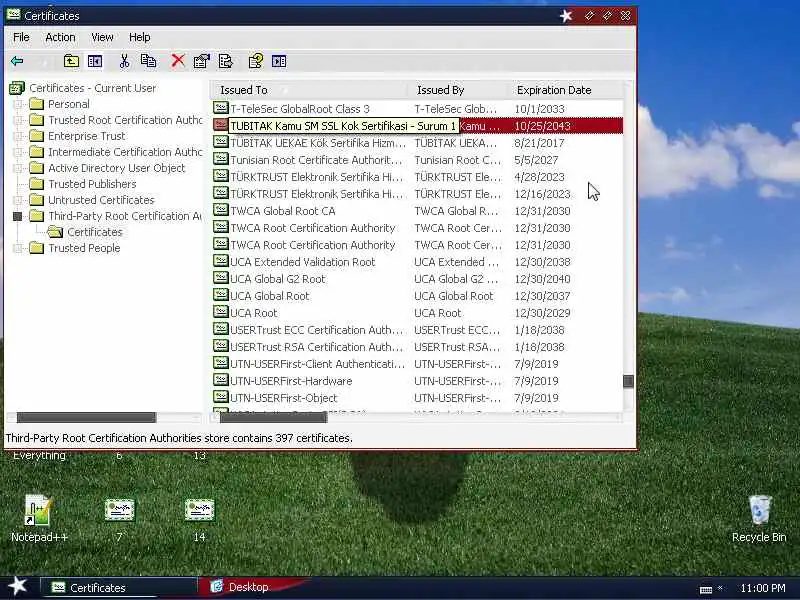The image size is (800, 600).
Task: Expand the Personal tree node
Action: (x=18, y=104)
